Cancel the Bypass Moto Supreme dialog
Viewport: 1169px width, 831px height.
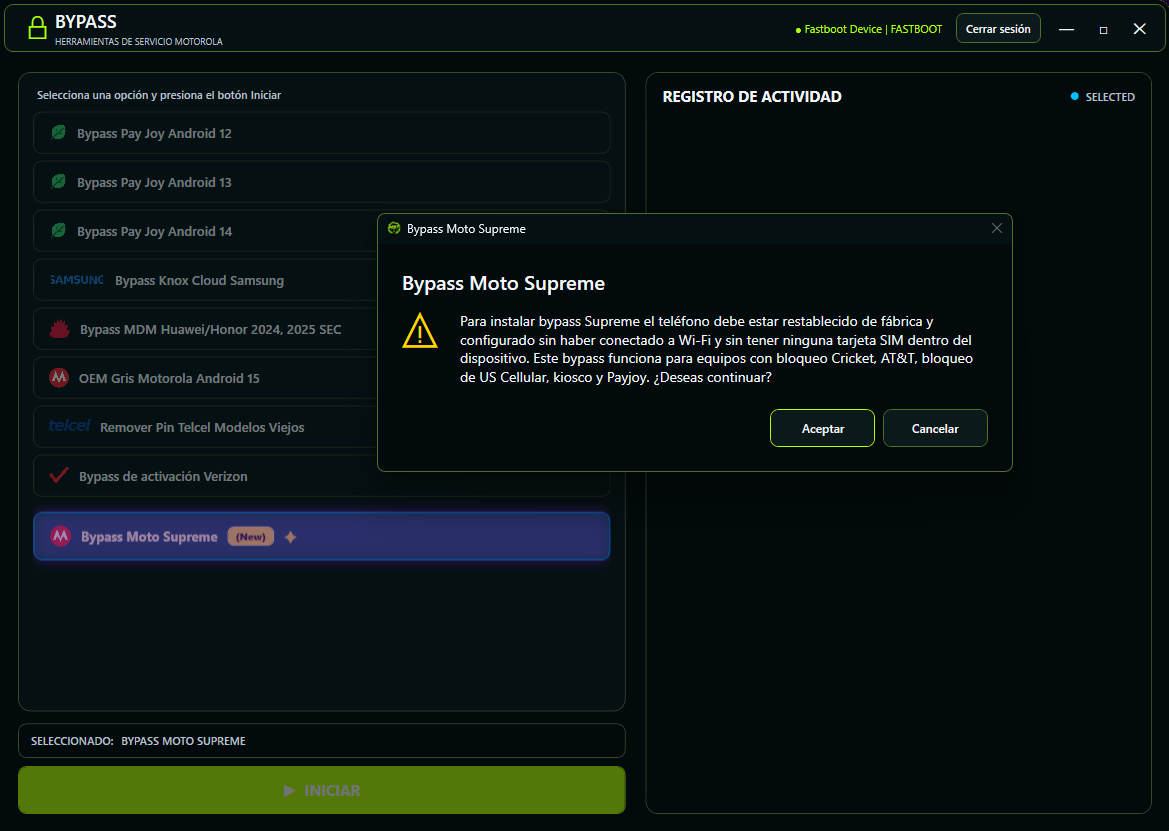935,428
